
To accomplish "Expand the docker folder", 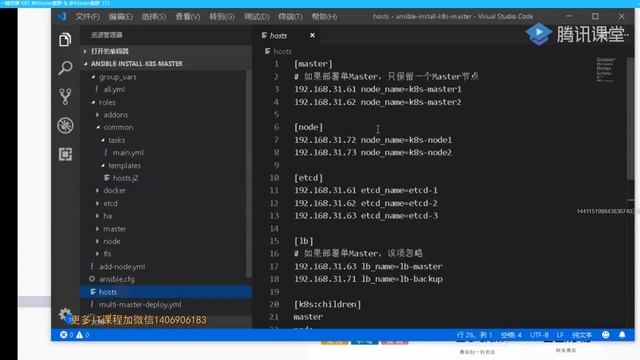I will [98, 191].
